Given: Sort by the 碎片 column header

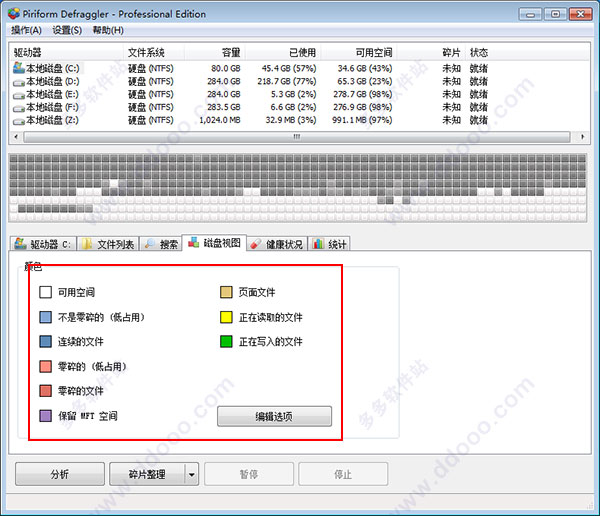Looking at the screenshot, I should click(x=431, y=52).
